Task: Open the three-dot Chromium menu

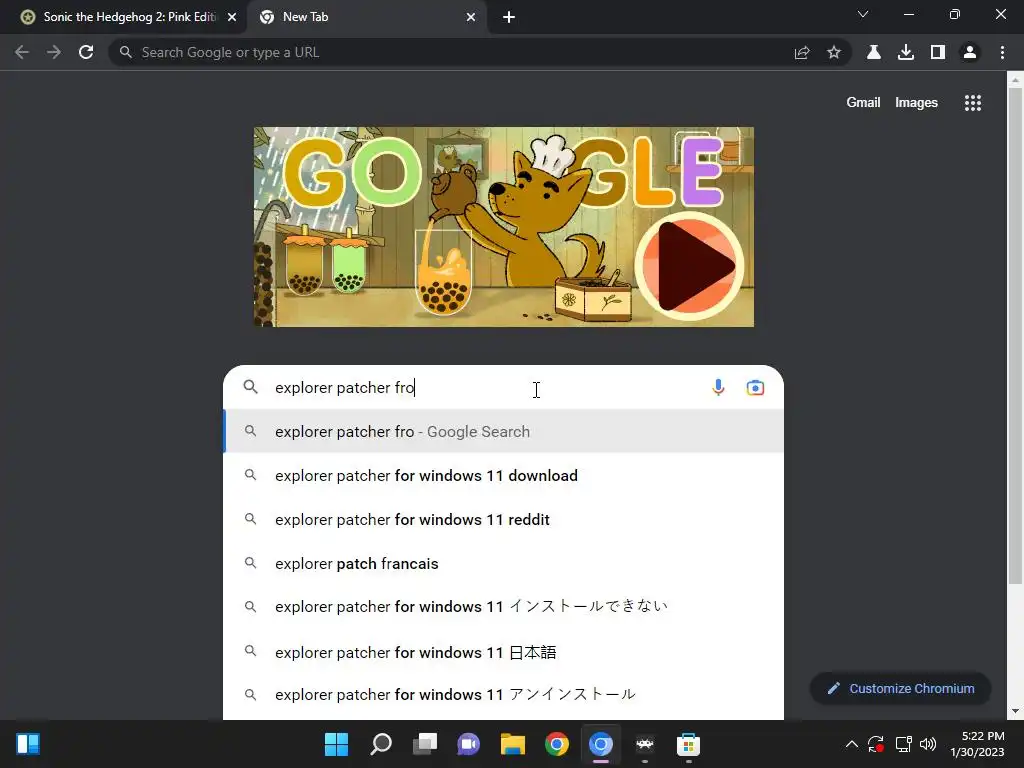Action: point(1002,52)
